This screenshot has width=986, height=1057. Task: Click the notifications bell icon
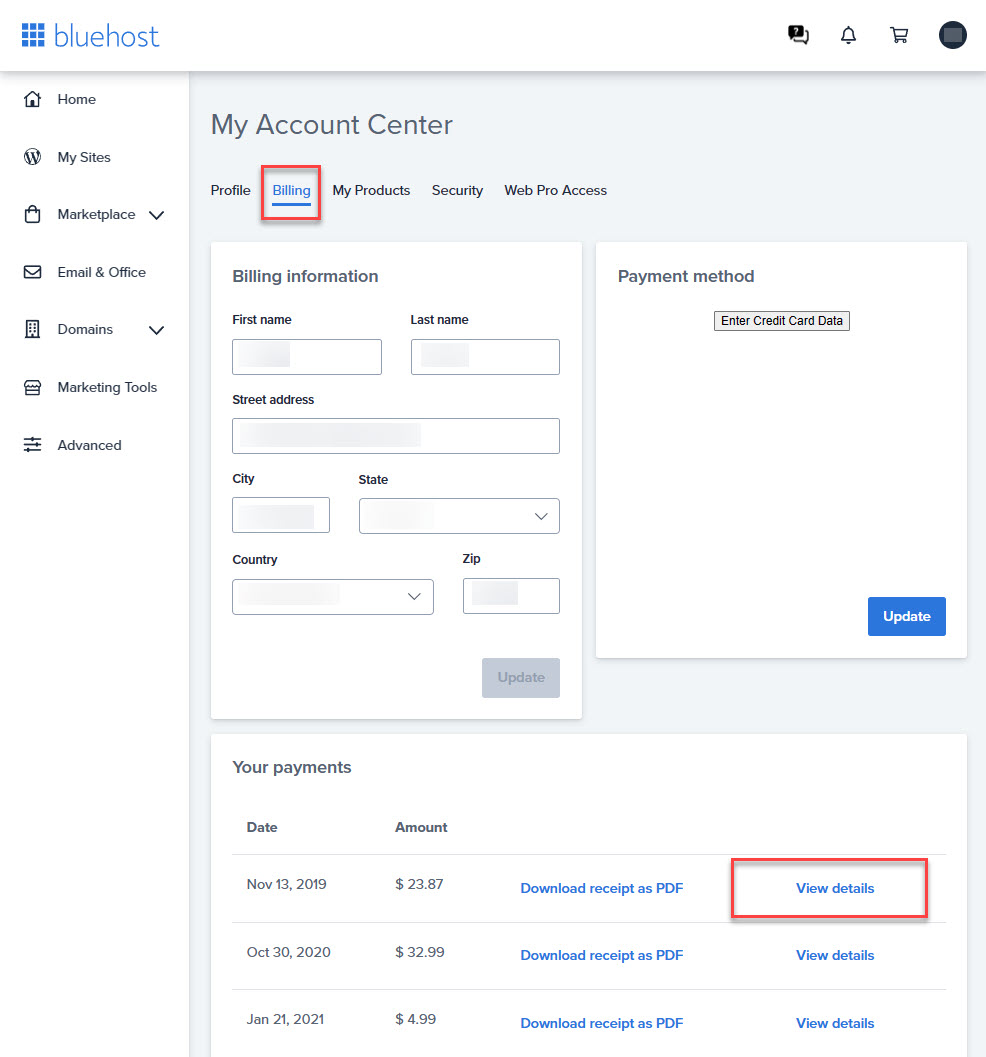point(848,35)
